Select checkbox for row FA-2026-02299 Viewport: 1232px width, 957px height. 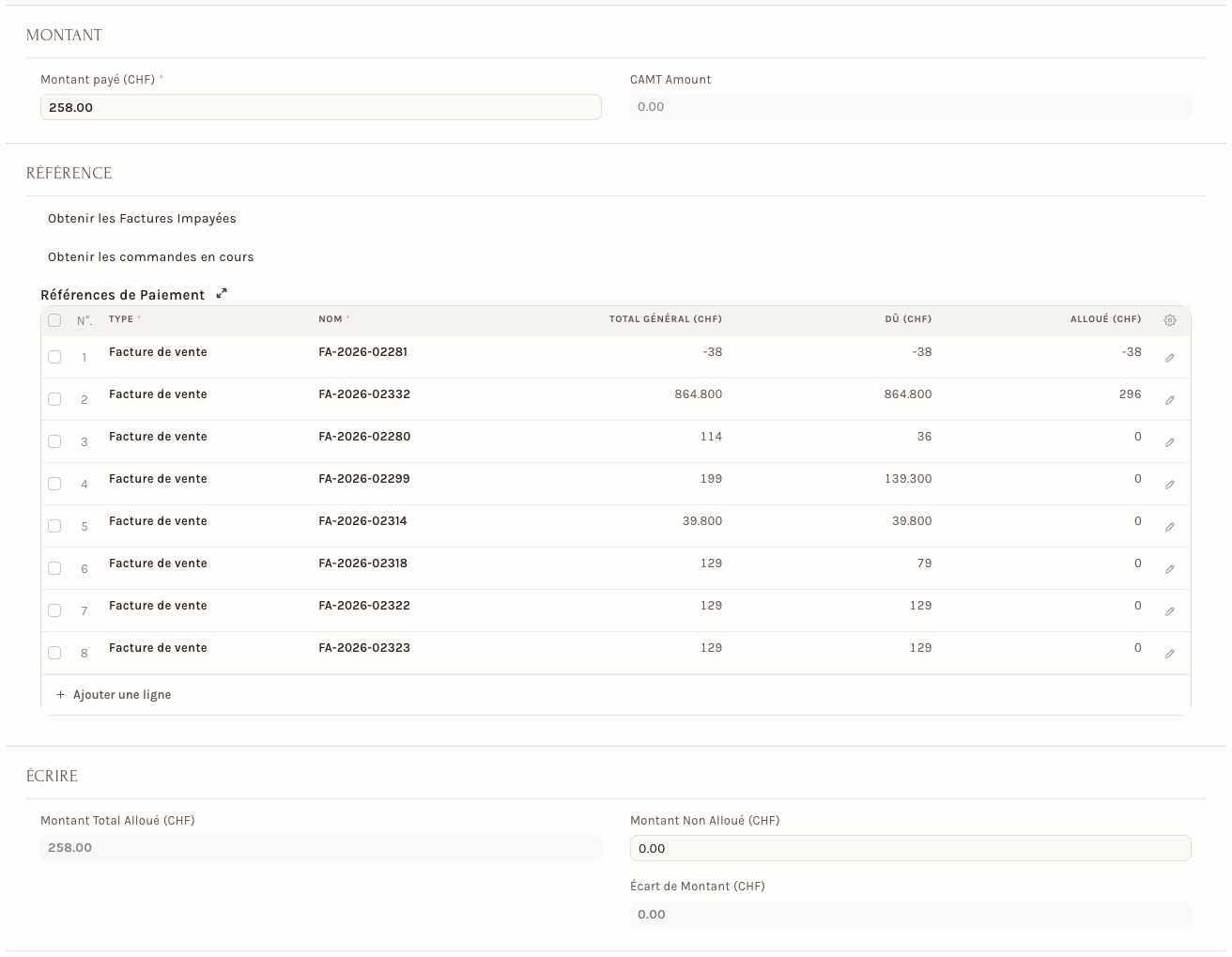(54, 484)
